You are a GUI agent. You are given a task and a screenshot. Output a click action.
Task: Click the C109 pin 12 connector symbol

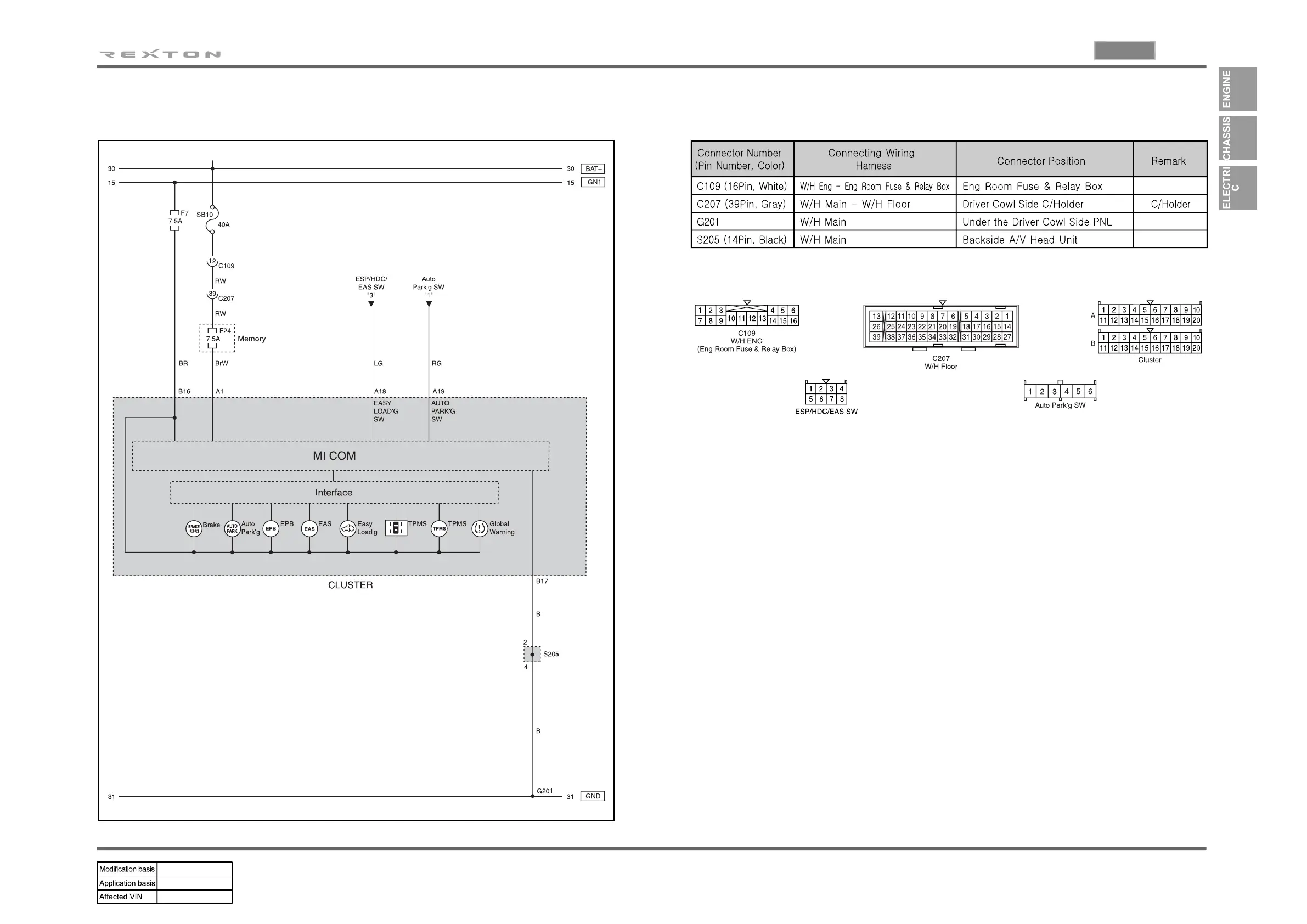(212, 262)
